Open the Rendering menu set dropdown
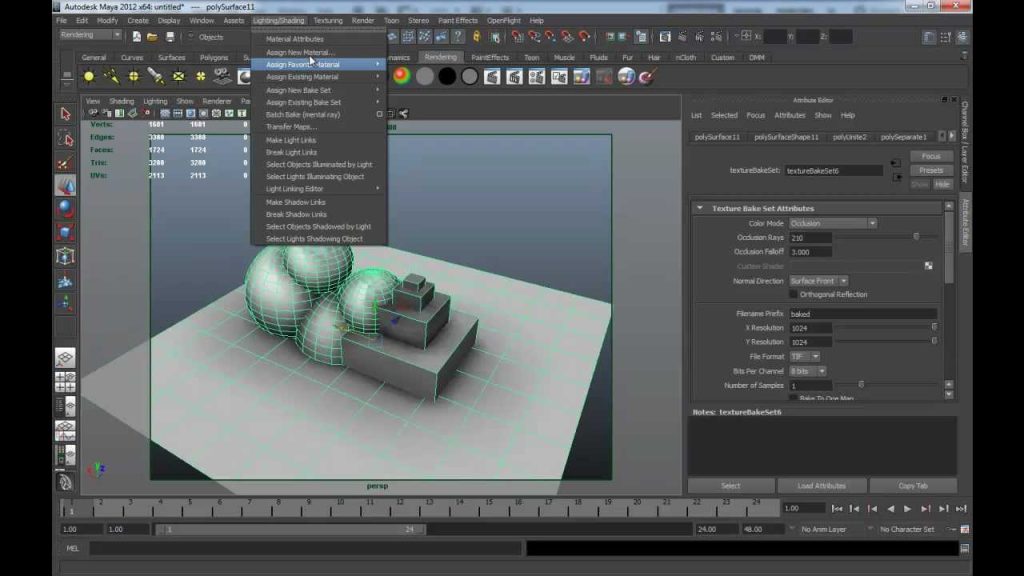This screenshot has height=576, width=1024. click(90, 35)
